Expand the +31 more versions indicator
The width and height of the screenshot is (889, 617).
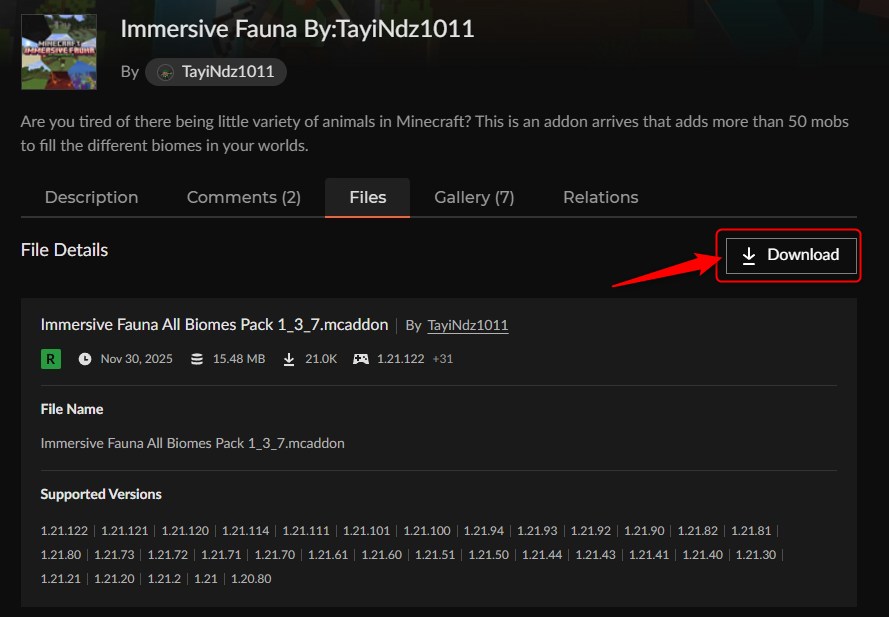coord(443,359)
